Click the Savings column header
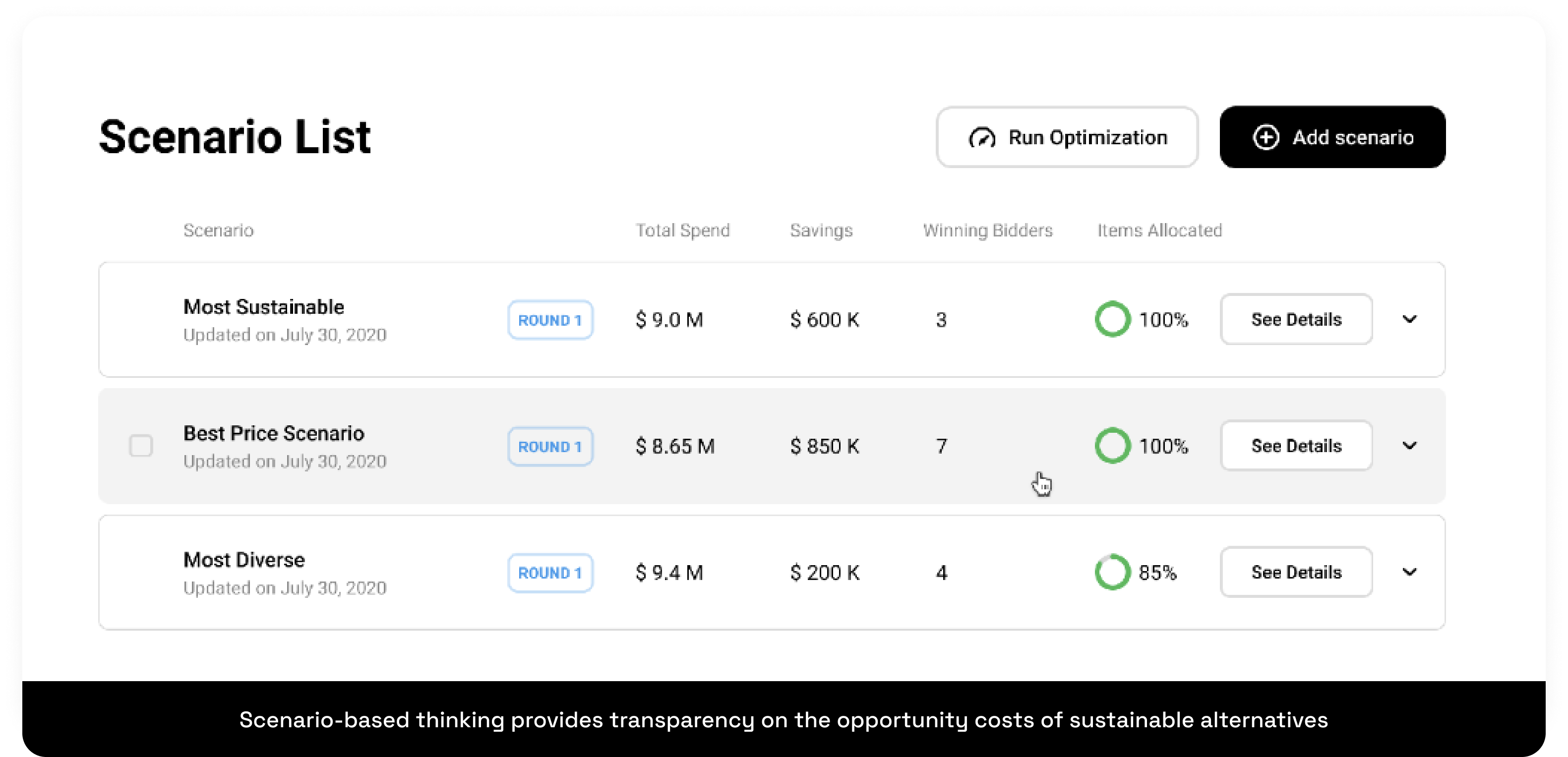Viewport: 1568px width, 757px height. pyautogui.click(x=821, y=231)
